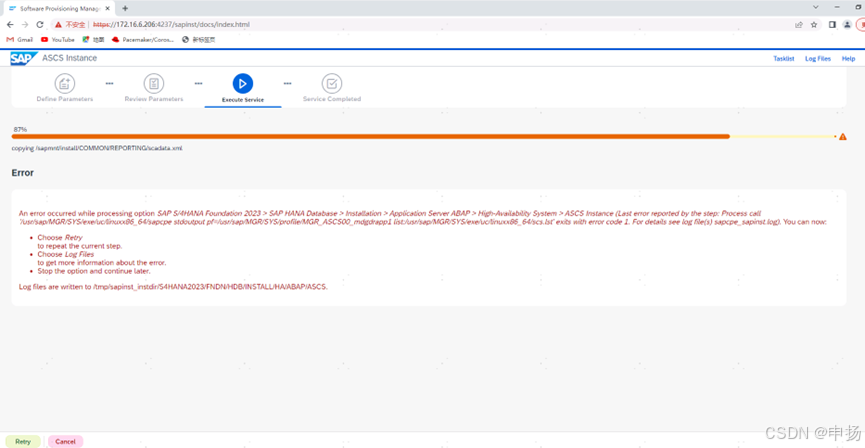
Task: Open the Gmail bookmark
Action: pos(20,40)
